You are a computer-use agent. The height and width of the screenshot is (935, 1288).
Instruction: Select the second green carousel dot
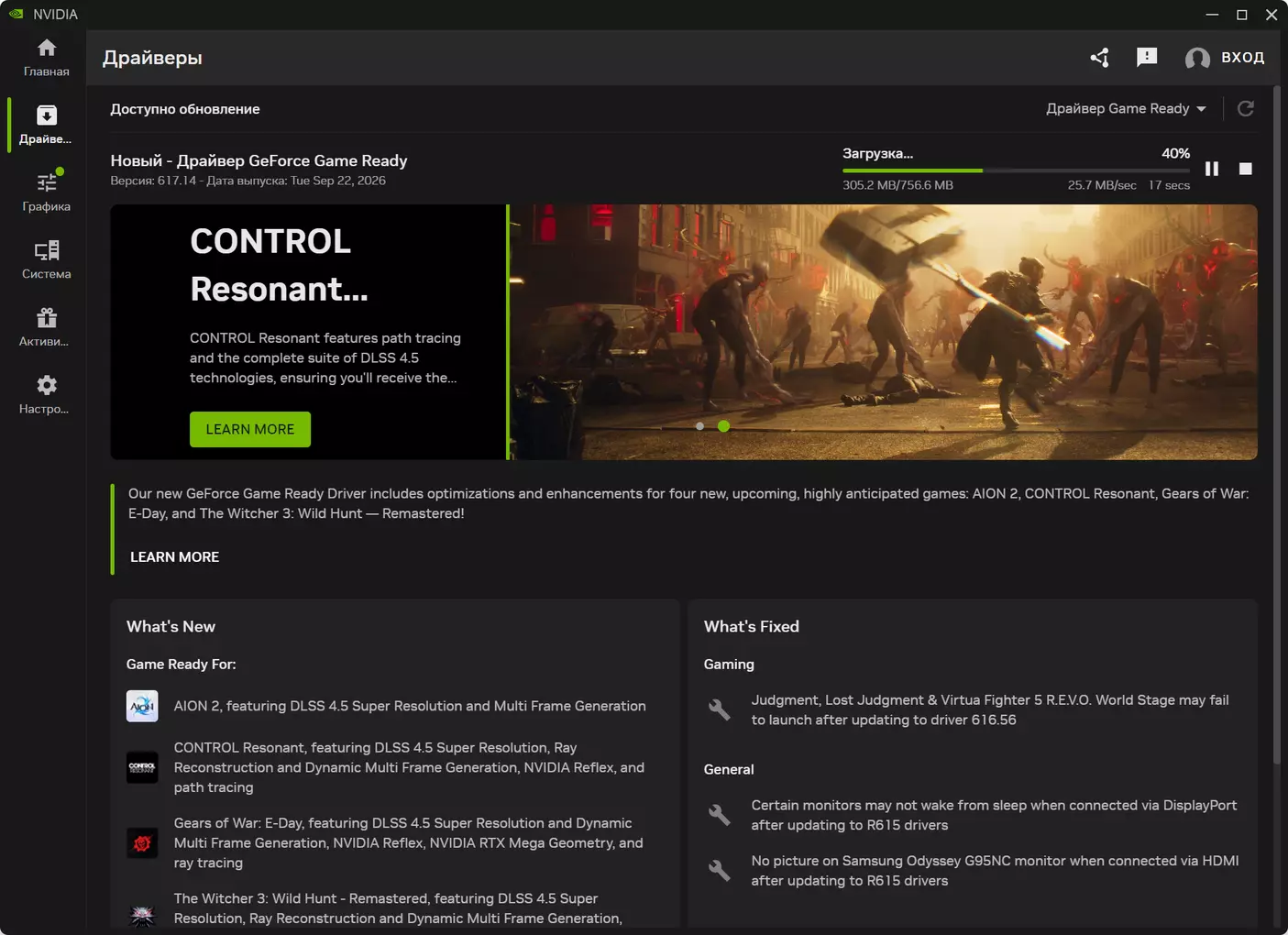click(x=723, y=426)
